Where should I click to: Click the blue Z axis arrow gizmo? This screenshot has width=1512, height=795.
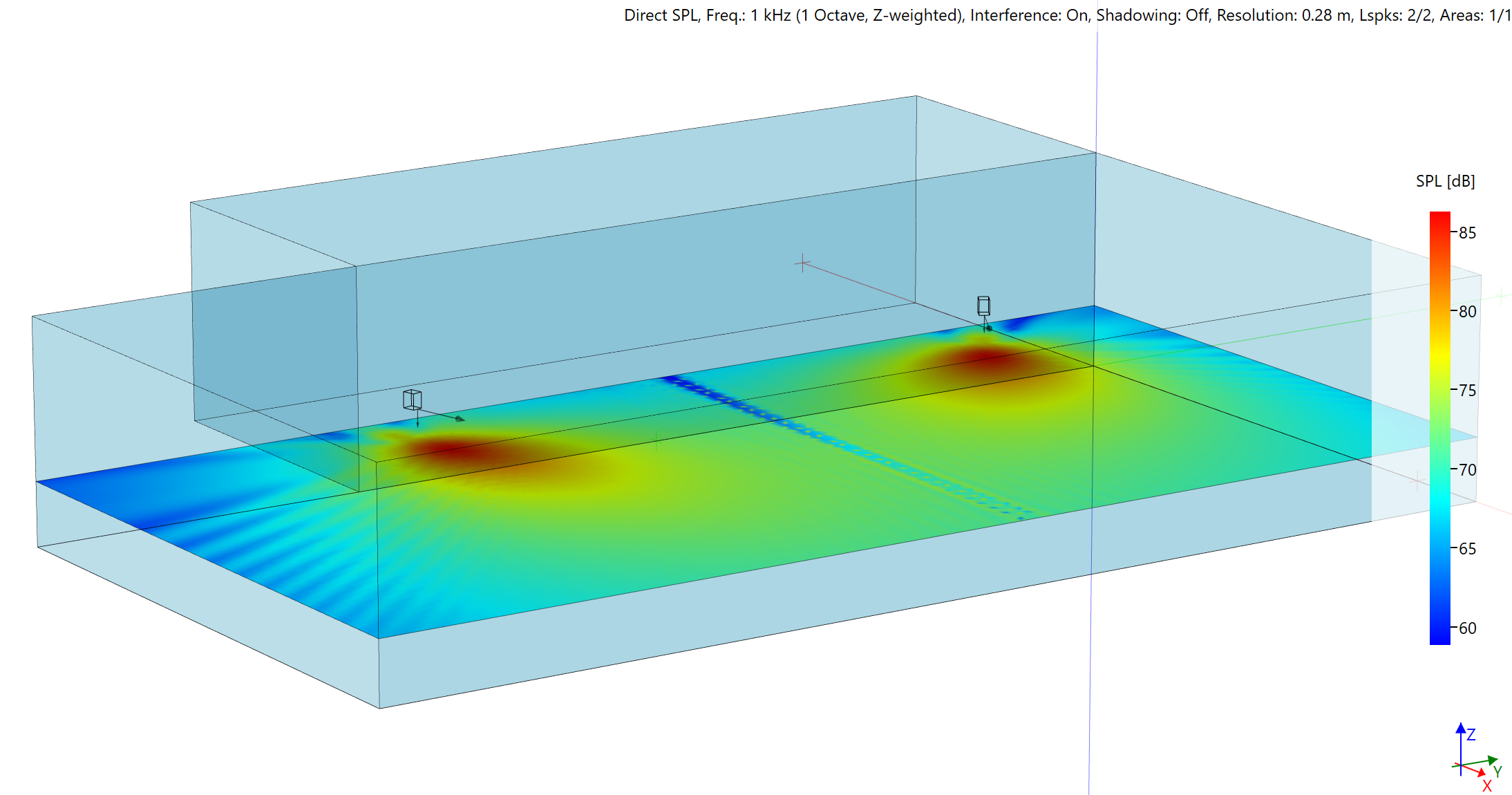click(1460, 729)
